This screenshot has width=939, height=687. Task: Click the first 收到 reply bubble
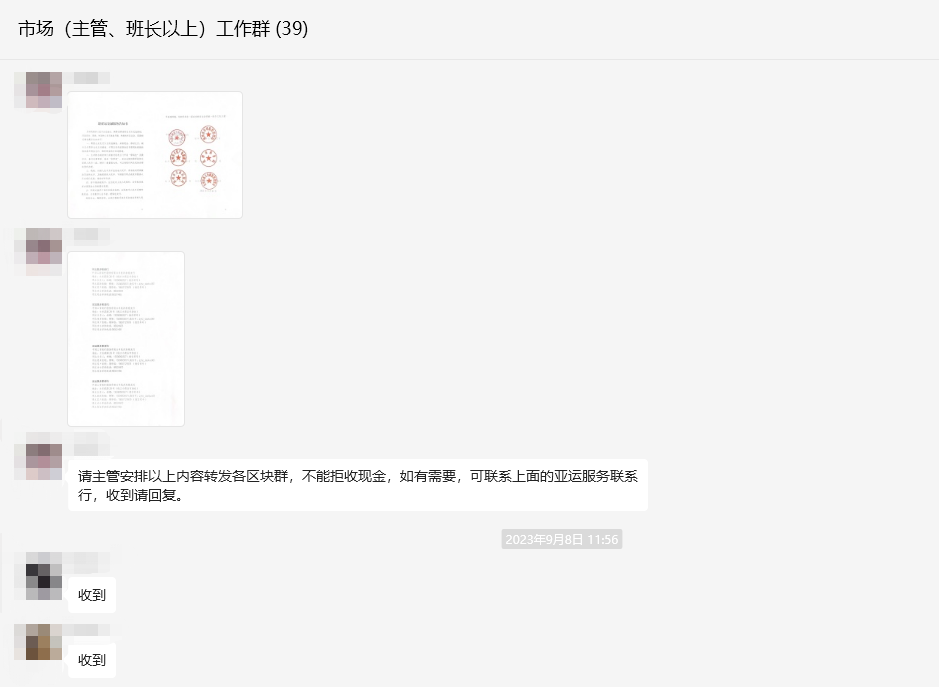pos(91,594)
